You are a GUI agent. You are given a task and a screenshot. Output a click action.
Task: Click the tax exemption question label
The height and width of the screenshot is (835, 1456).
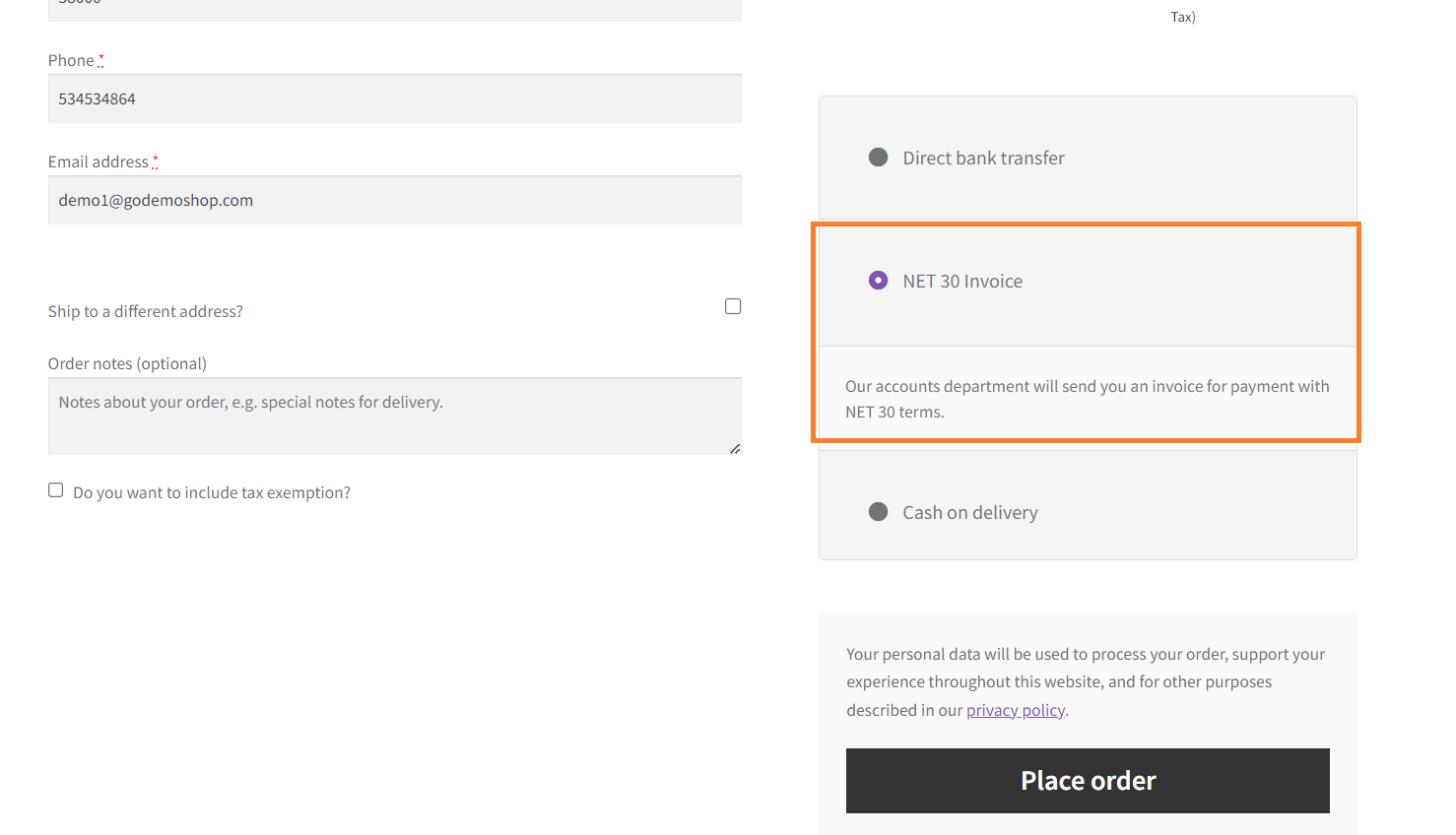[x=212, y=492]
